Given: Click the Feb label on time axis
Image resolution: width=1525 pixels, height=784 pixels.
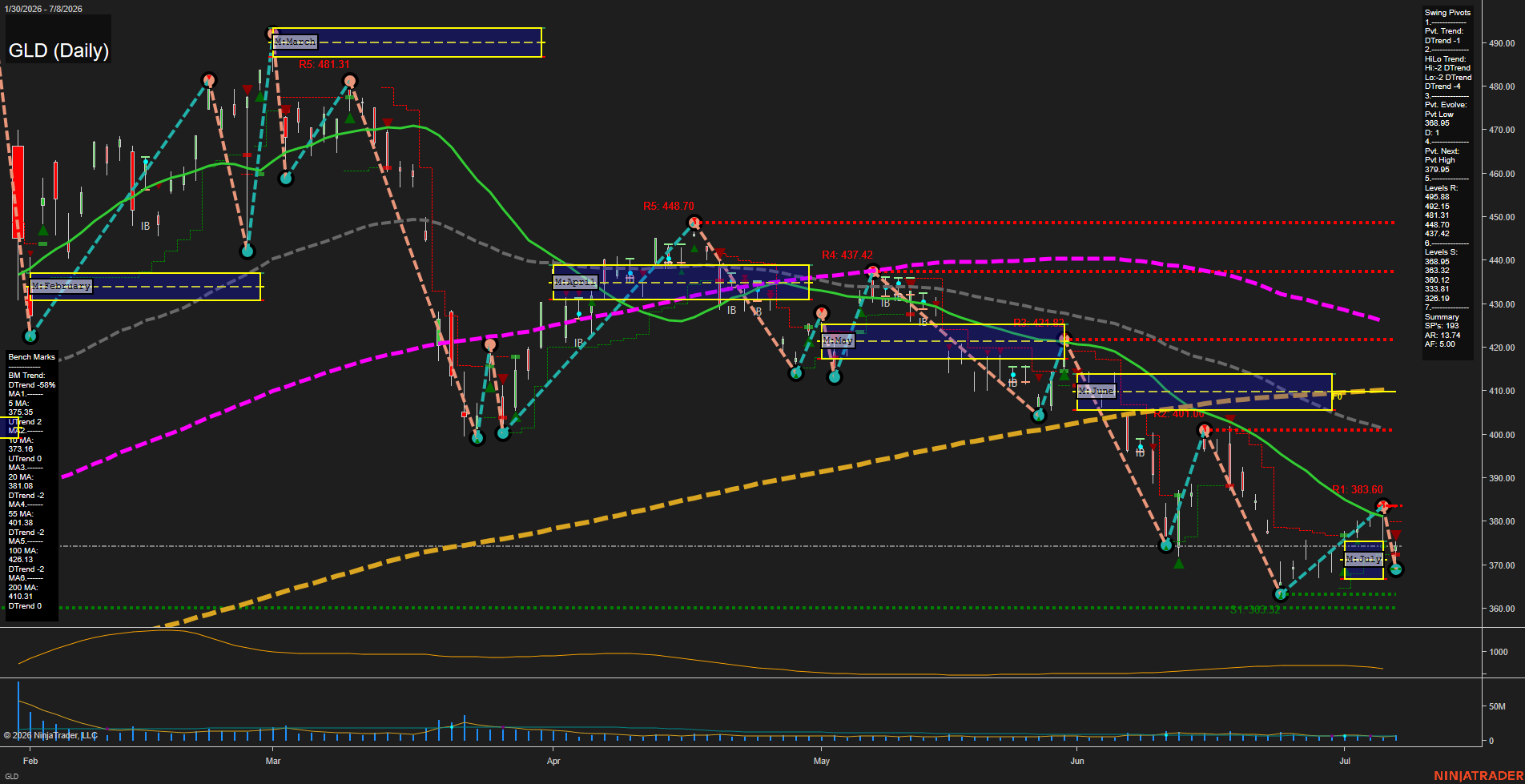Looking at the screenshot, I should 30,761.
